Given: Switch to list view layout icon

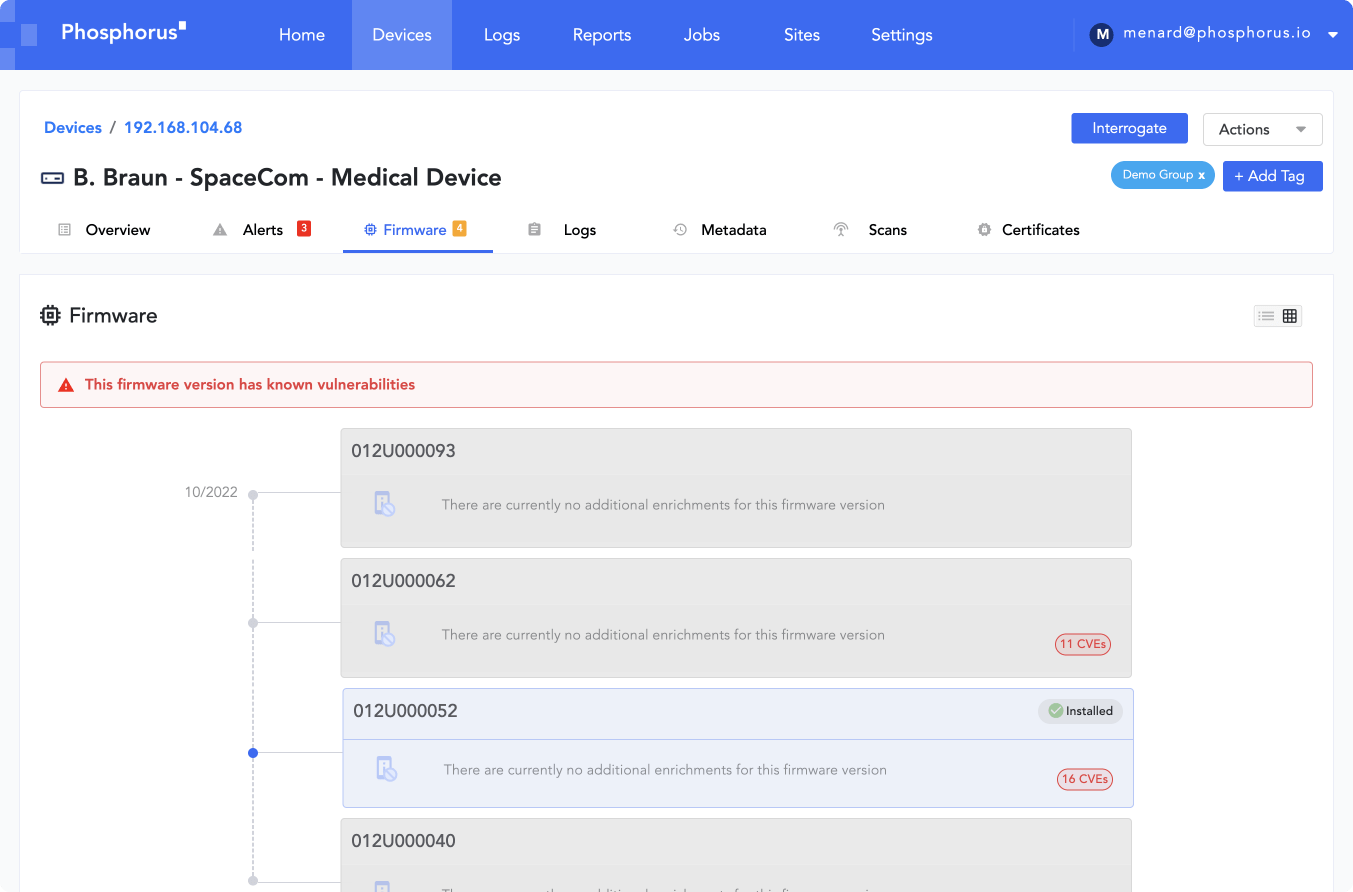Looking at the screenshot, I should (1266, 316).
